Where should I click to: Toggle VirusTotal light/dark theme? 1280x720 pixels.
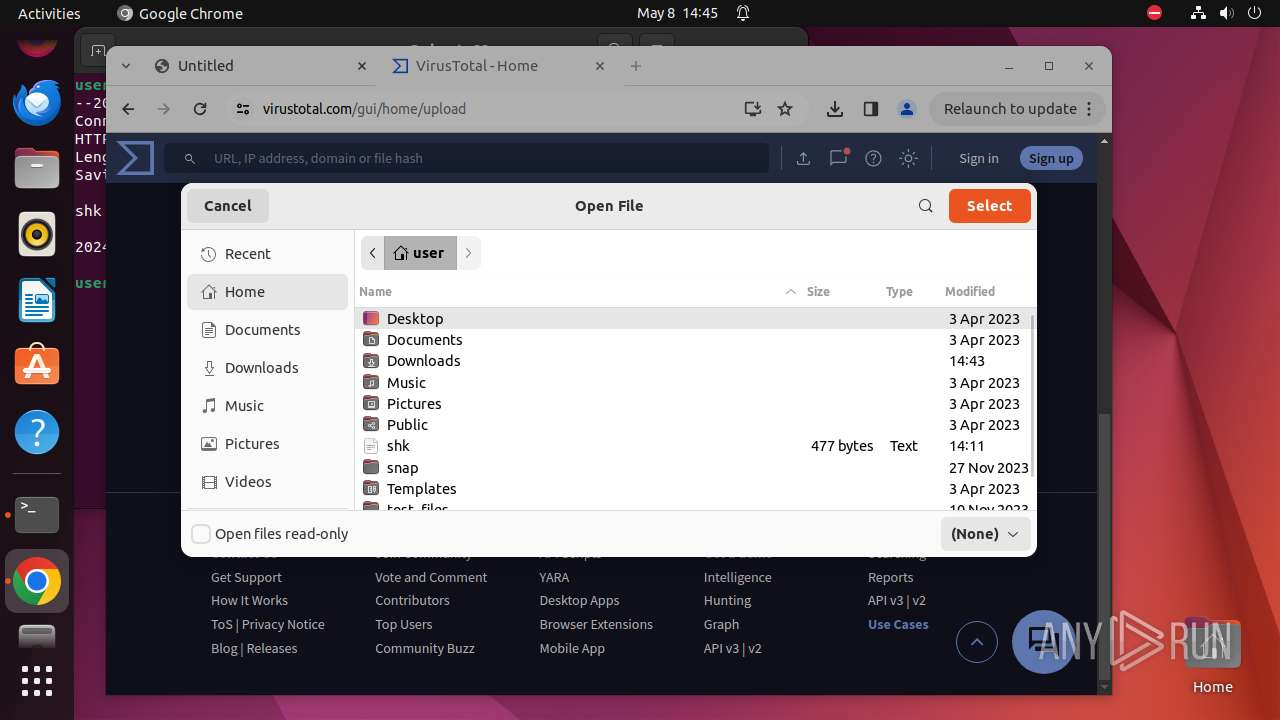click(908, 158)
